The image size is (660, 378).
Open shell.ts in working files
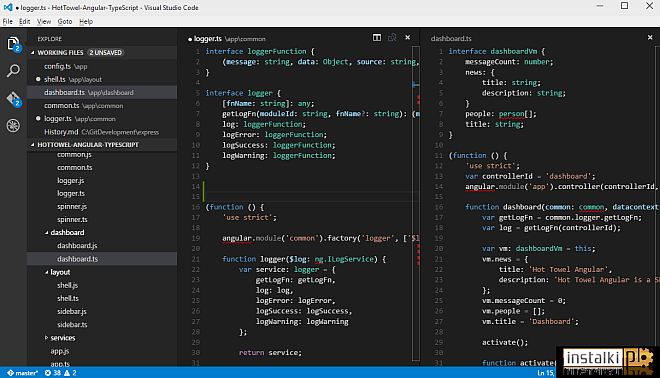click(102, 79)
